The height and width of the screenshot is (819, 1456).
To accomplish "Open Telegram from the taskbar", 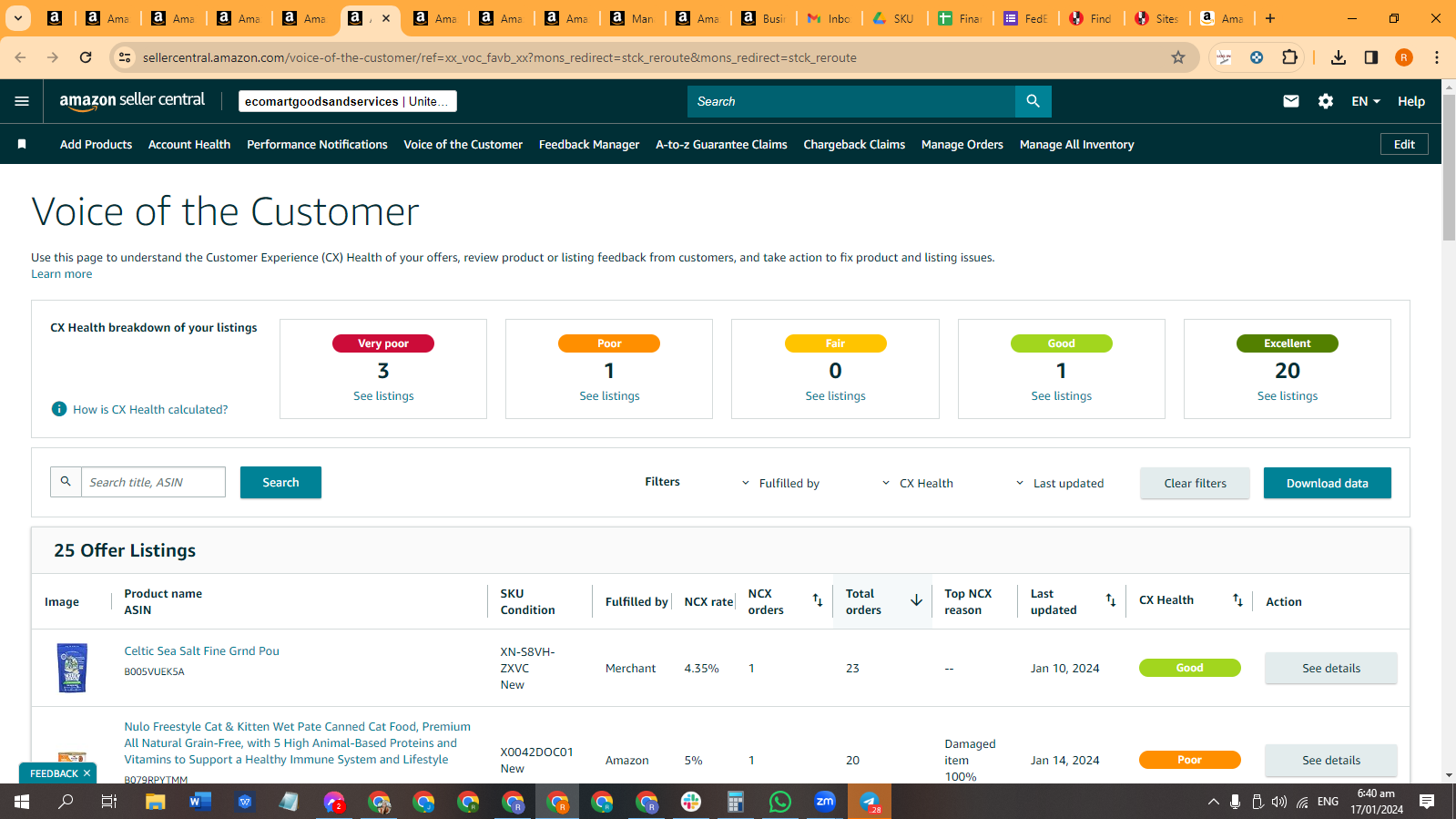I will tap(870, 802).
